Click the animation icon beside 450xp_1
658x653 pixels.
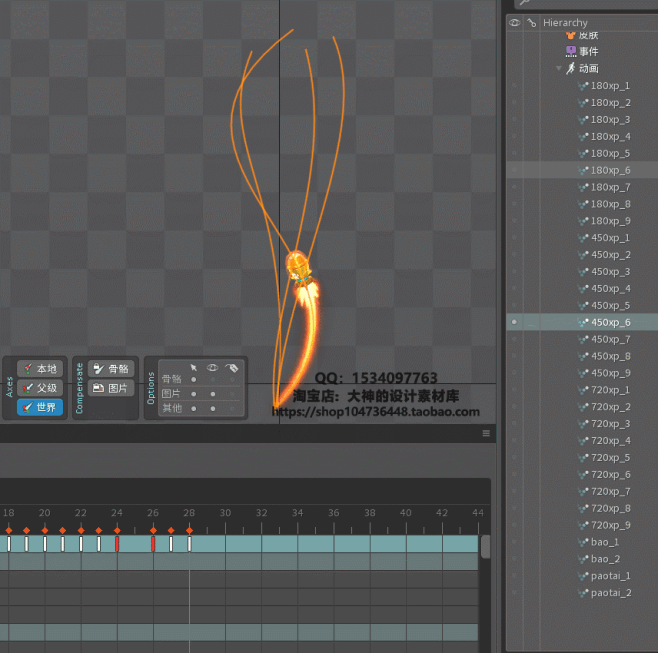pos(583,238)
